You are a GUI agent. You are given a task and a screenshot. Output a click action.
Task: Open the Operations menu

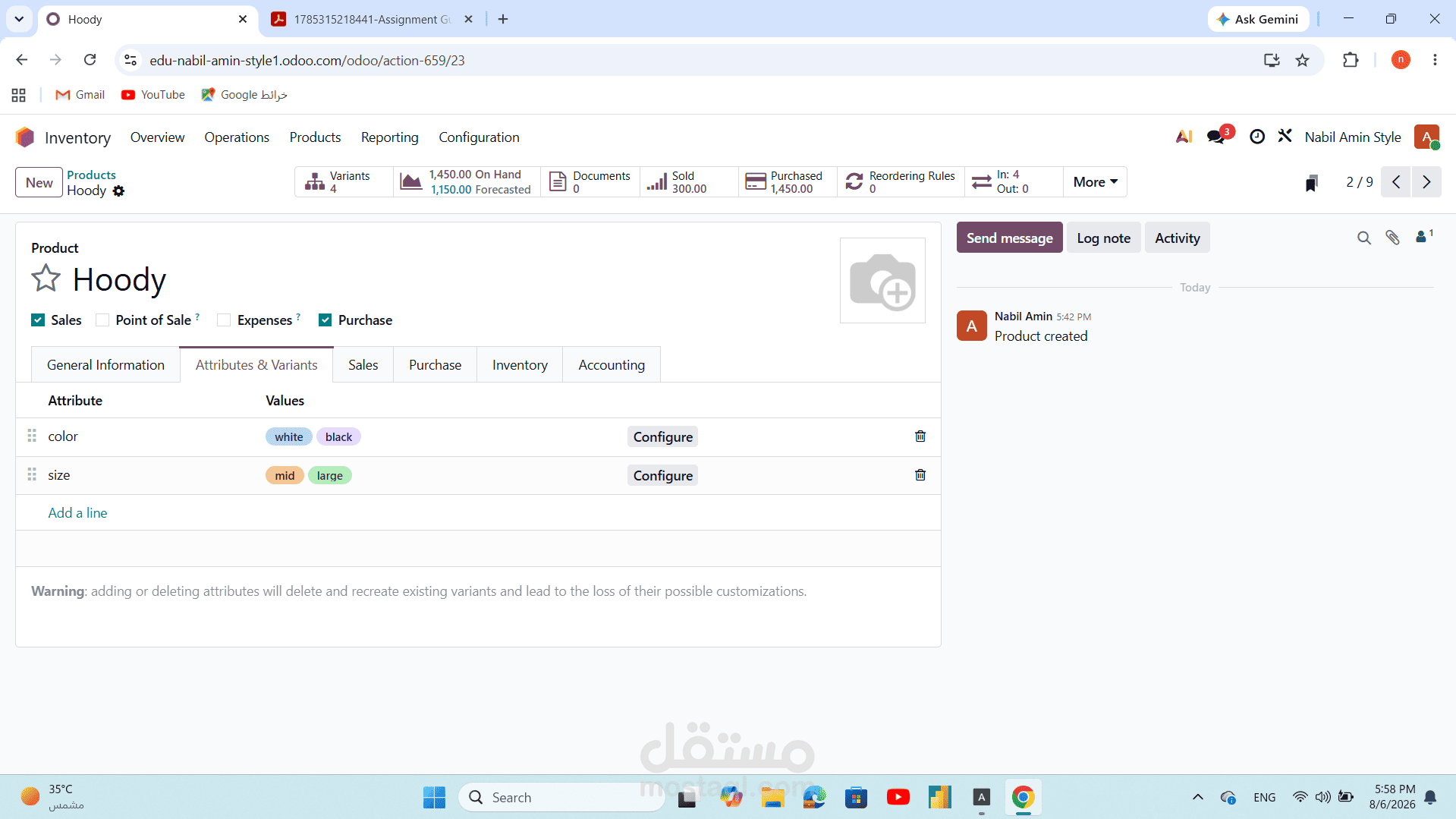click(237, 137)
